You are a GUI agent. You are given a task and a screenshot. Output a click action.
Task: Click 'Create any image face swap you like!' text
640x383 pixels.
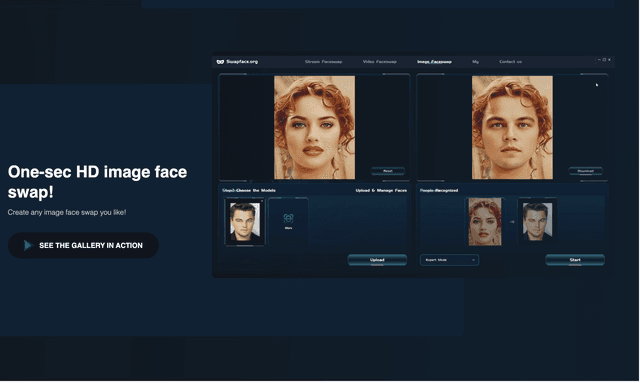coord(67,212)
